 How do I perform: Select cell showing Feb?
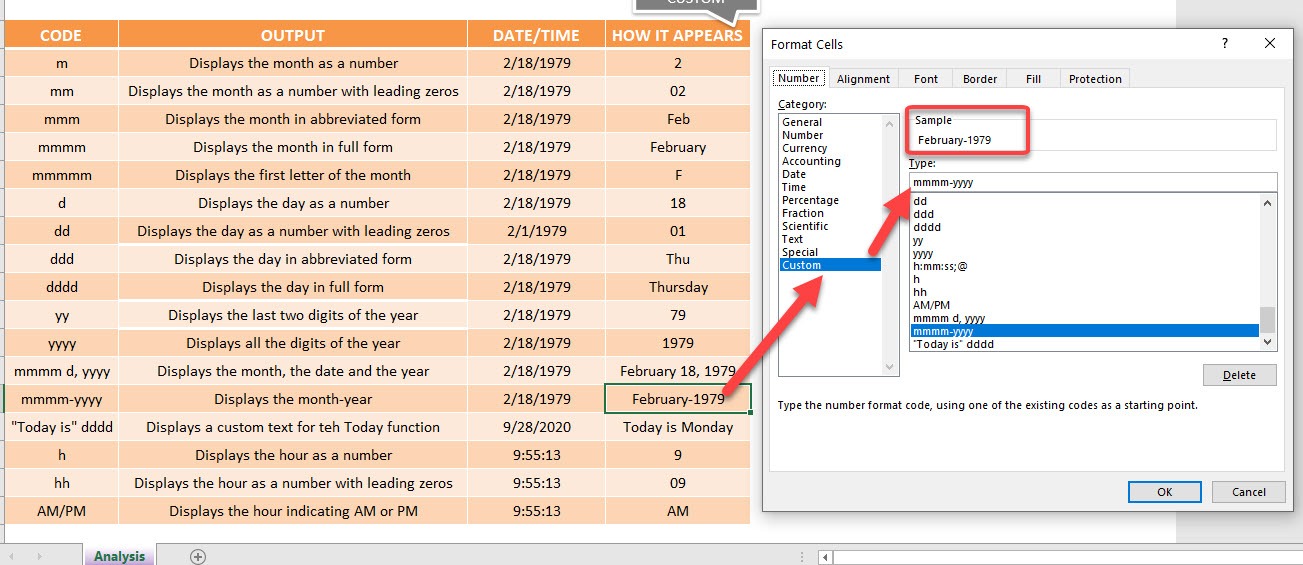678,119
